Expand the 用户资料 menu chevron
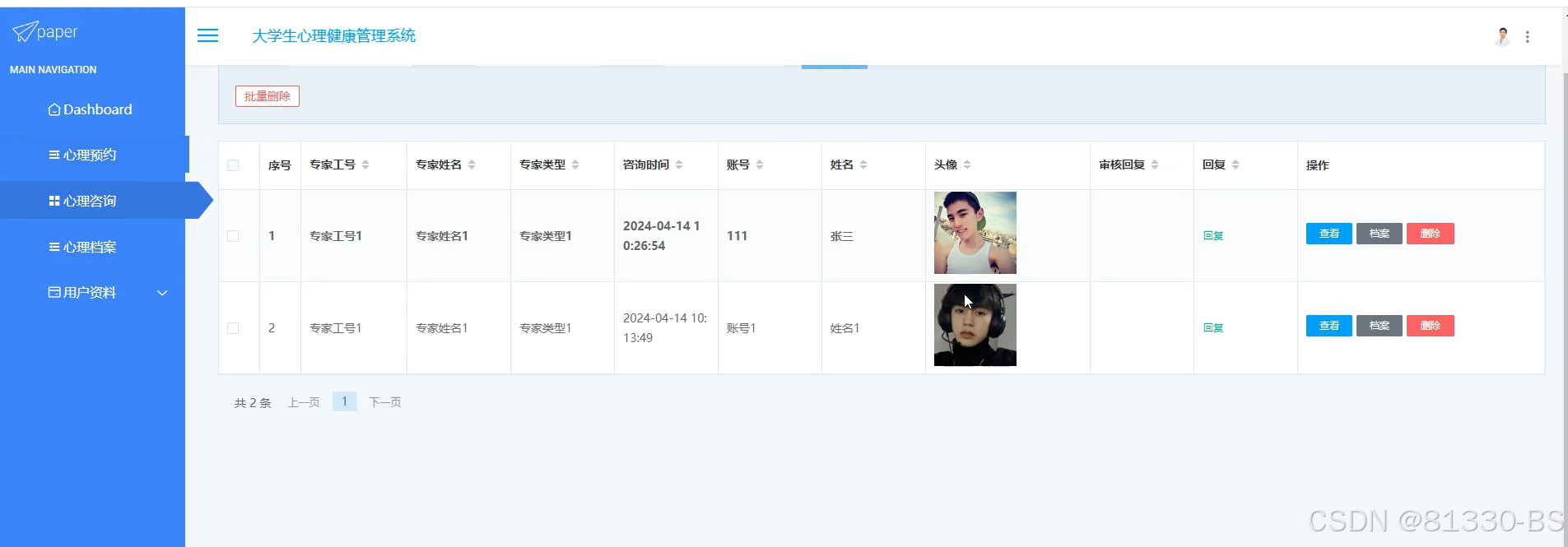Viewport: 1568px width, 547px height. click(162, 293)
